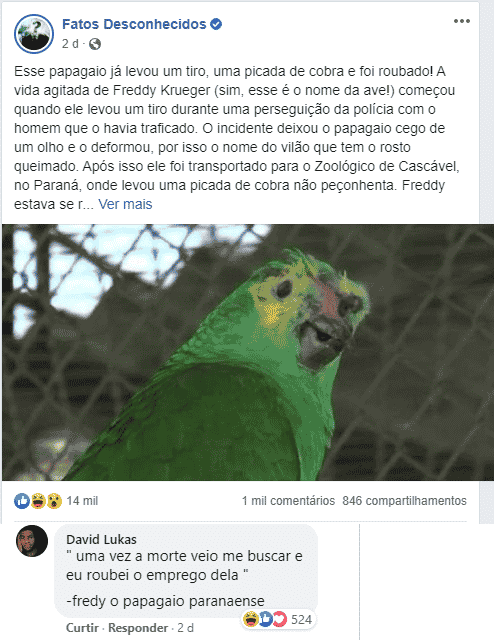Expand post text with Ver mais
494x642 pixels.
coord(125,204)
